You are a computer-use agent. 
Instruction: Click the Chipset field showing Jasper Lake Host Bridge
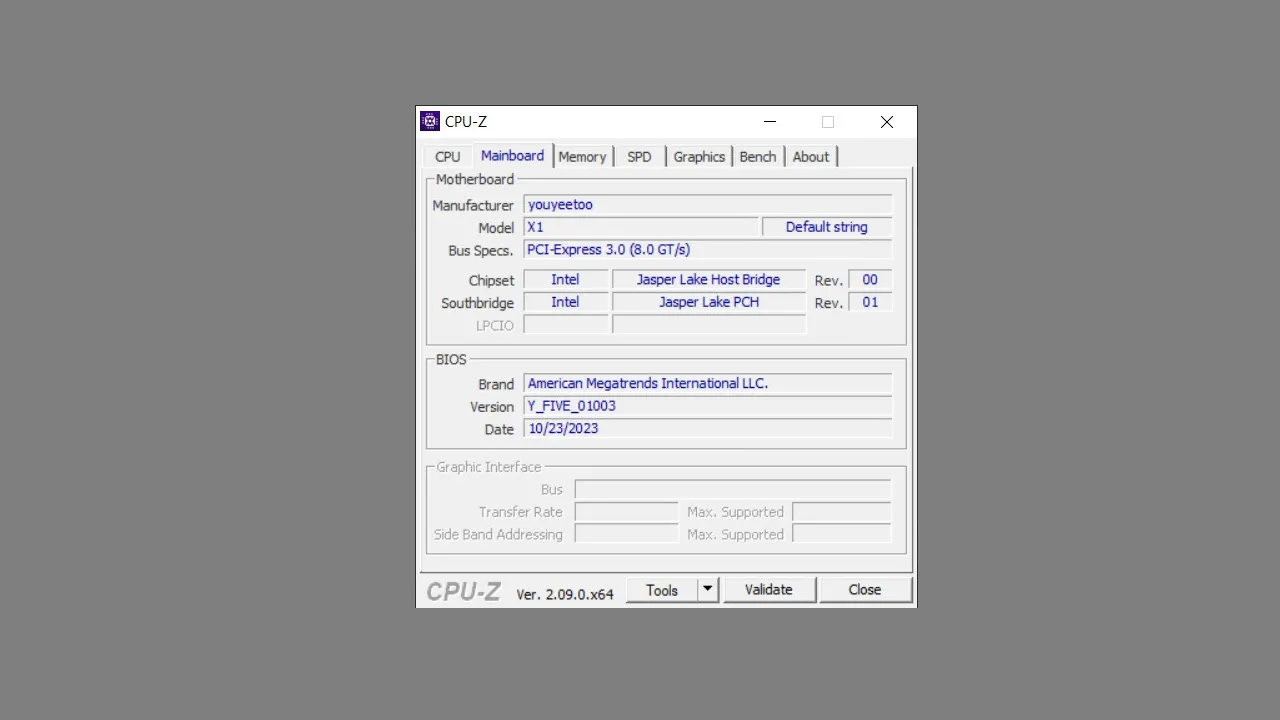click(x=708, y=279)
